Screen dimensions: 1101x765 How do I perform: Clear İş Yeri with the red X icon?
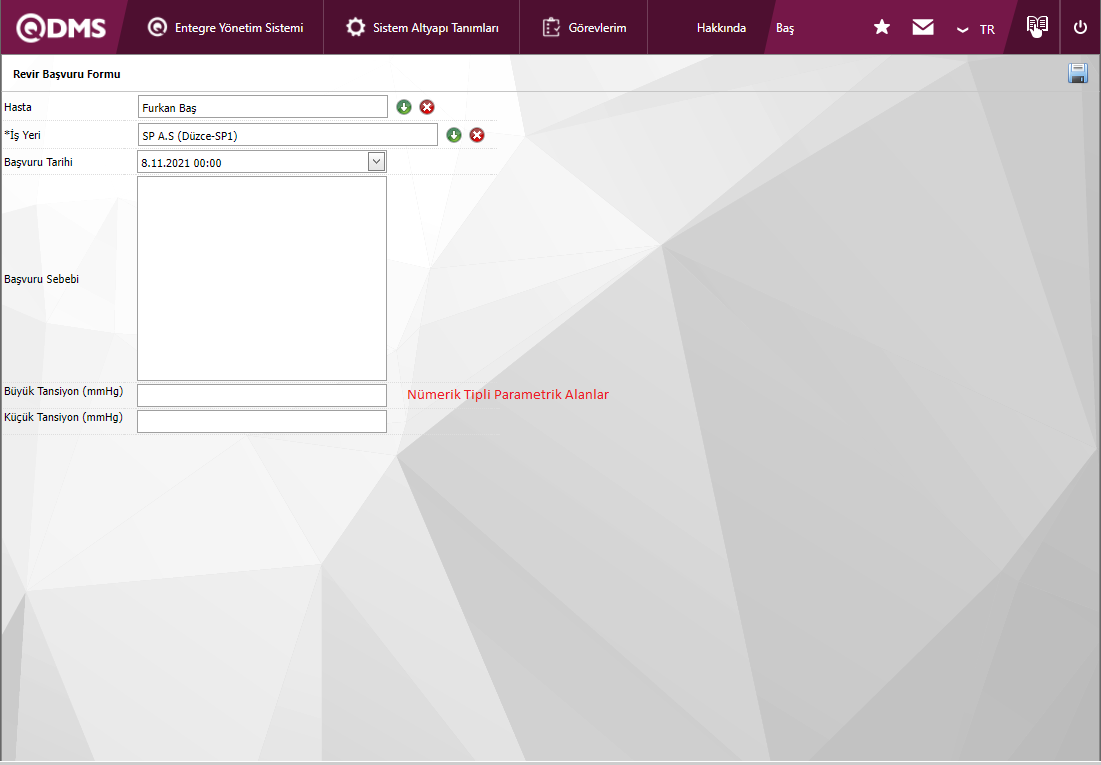tap(477, 135)
